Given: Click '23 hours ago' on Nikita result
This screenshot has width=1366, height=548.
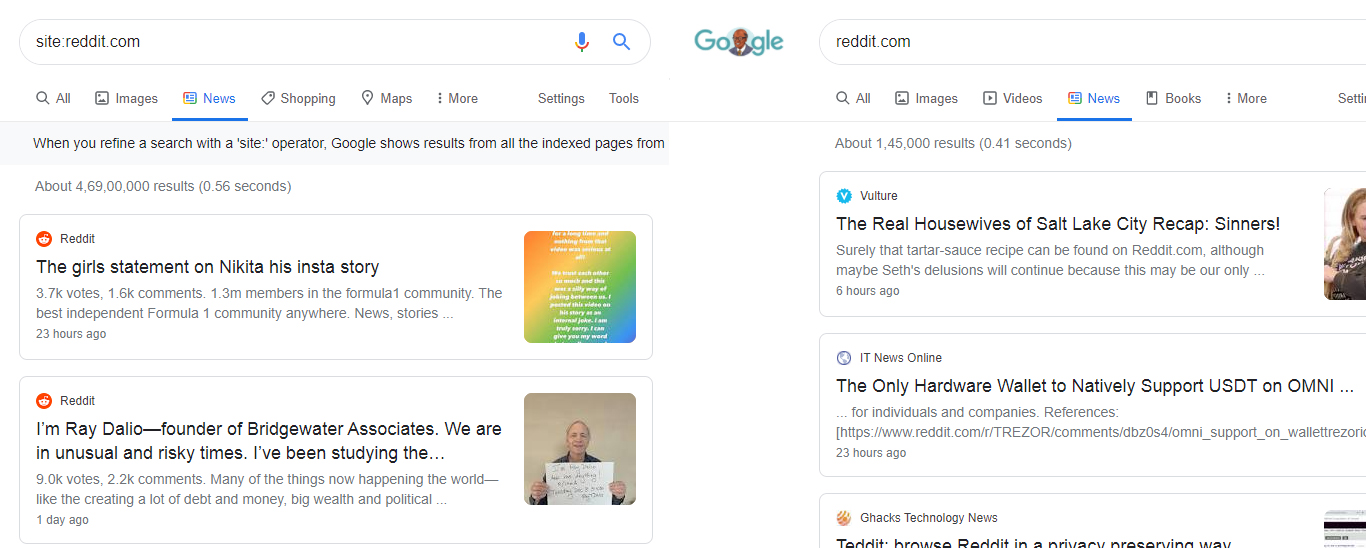Looking at the screenshot, I should click(71, 334).
